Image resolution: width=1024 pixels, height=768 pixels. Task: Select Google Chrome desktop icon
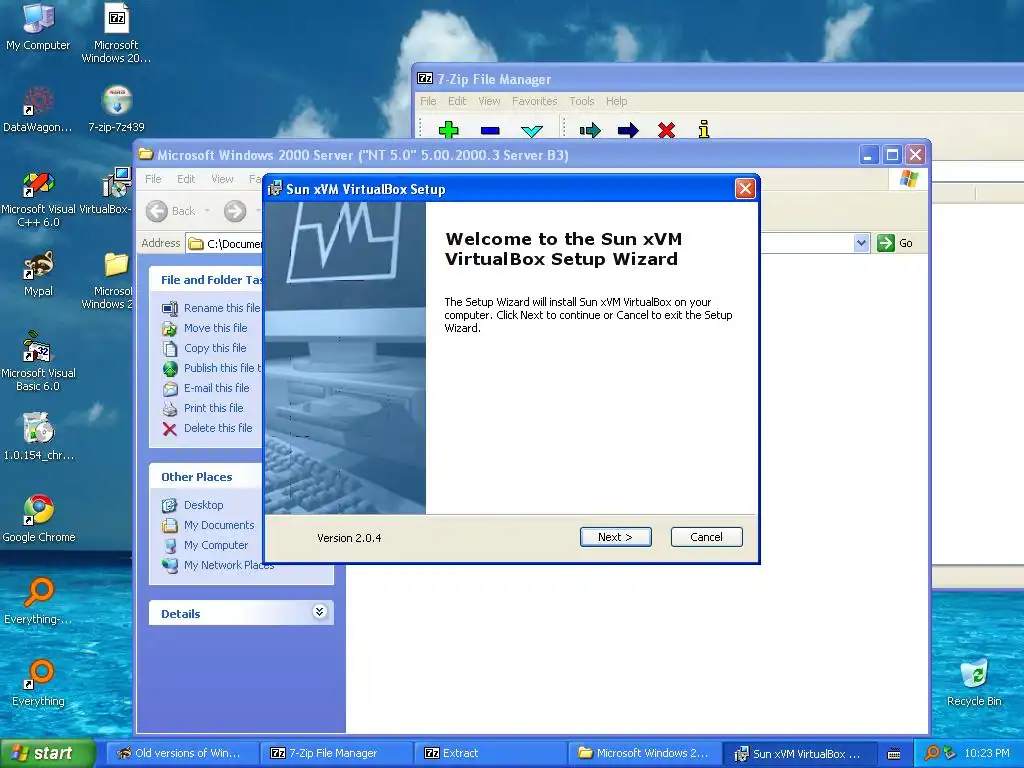coord(39,519)
